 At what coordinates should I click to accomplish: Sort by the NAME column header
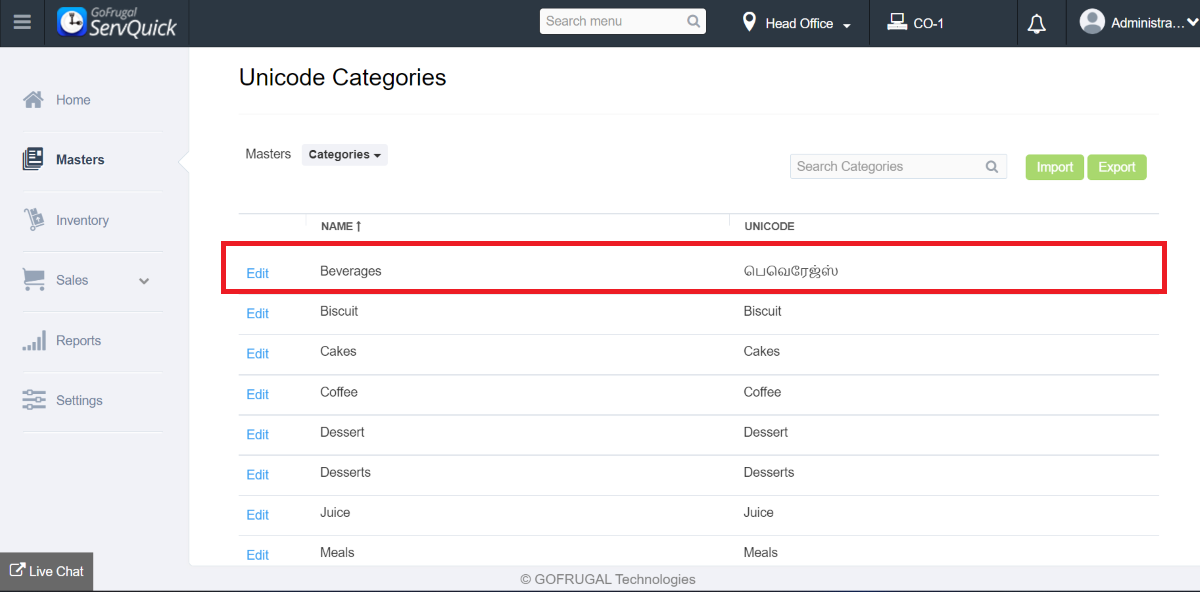click(340, 227)
